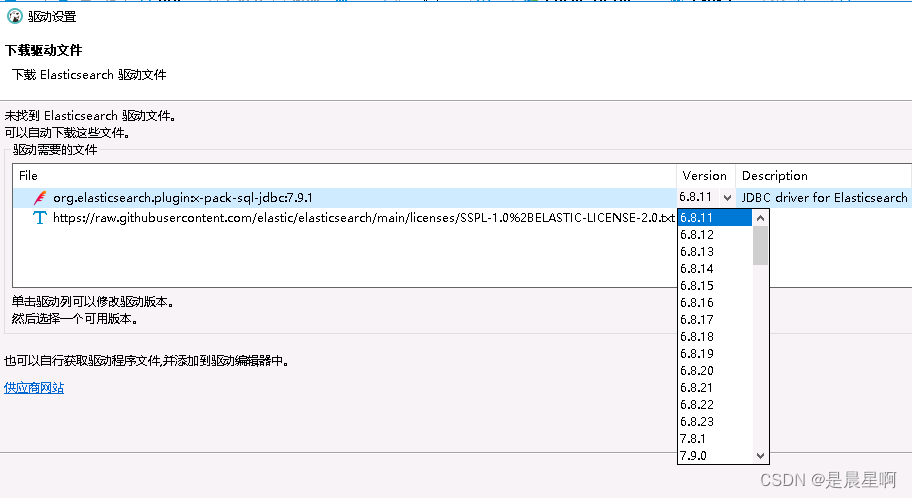Pick version 6.8.21 in the list
912x498 pixels.
coord(715,387)
